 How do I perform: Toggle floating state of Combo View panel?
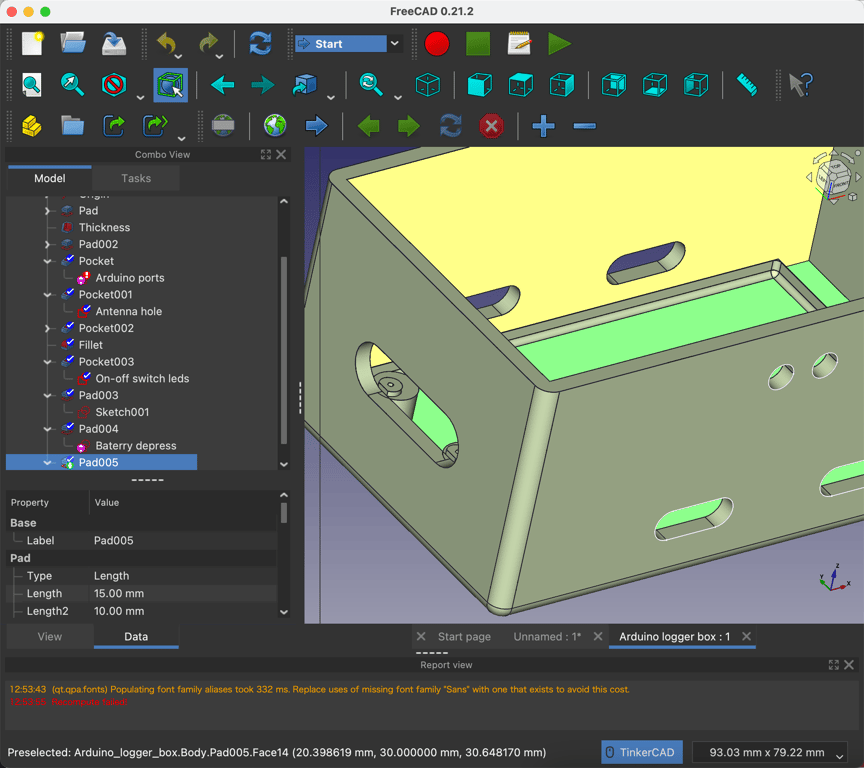265,155
